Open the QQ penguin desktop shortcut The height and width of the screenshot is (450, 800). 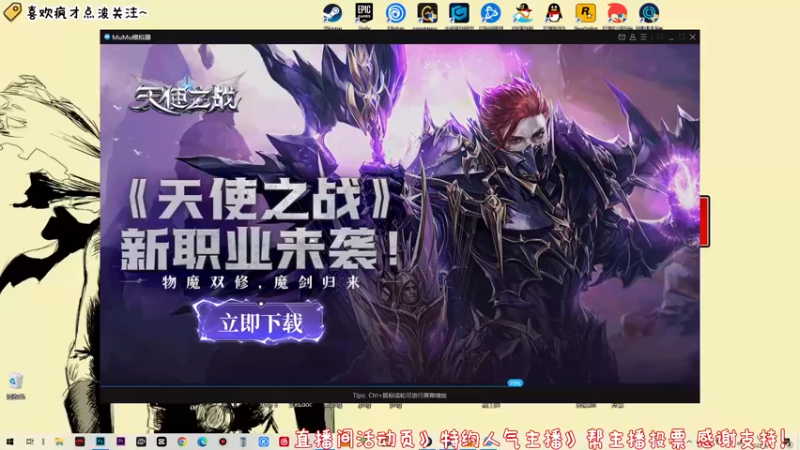[554, 13]
